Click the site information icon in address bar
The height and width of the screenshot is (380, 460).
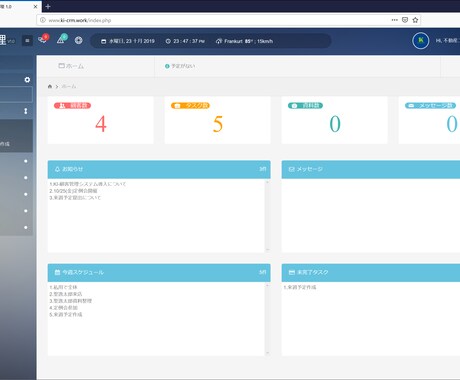pos(43,20)
